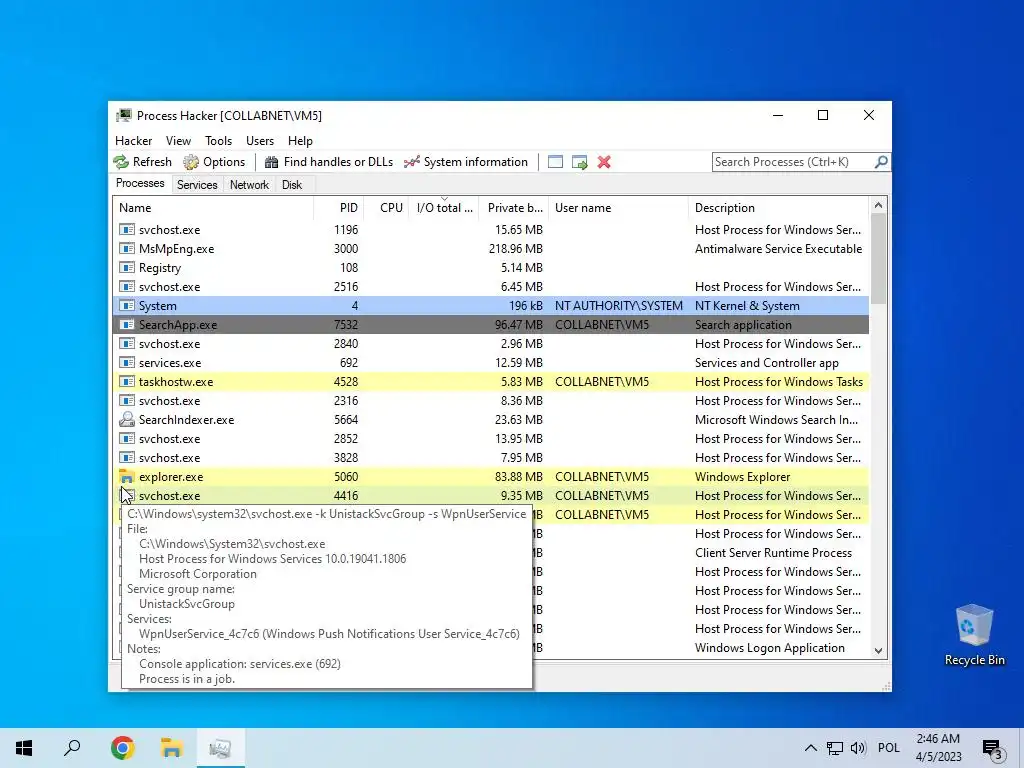The width and height of the screenshot is (1024, 768).
Task: Click the SearchApp.exe process icon
Action: pyautogui.click(x=127, y=325)
